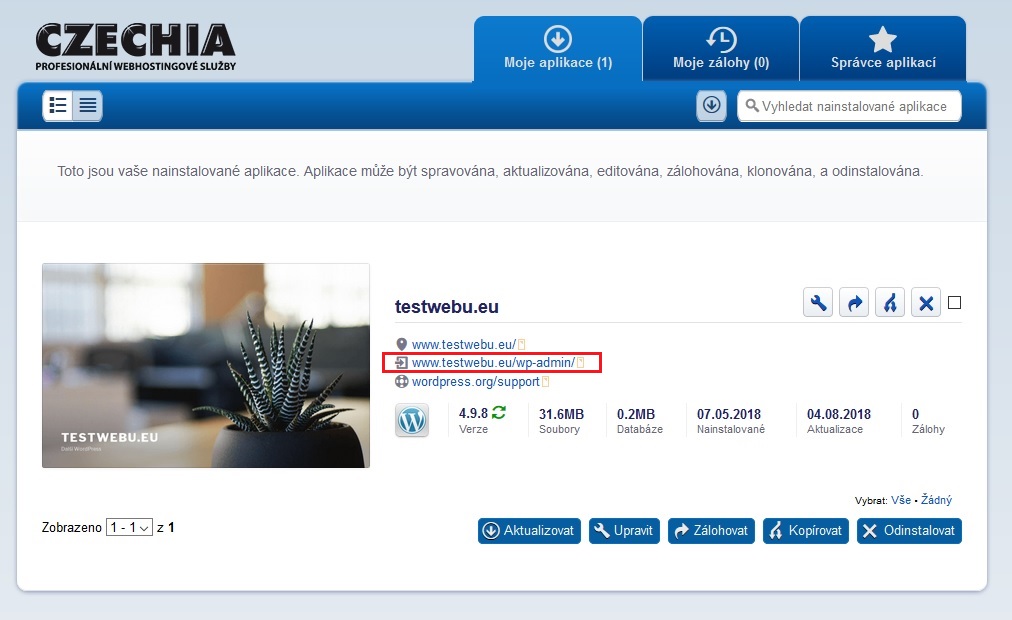
Task: Click the green update arrows next to version 4.9.8
Action: pyautogui.click(x=499, y=413)
